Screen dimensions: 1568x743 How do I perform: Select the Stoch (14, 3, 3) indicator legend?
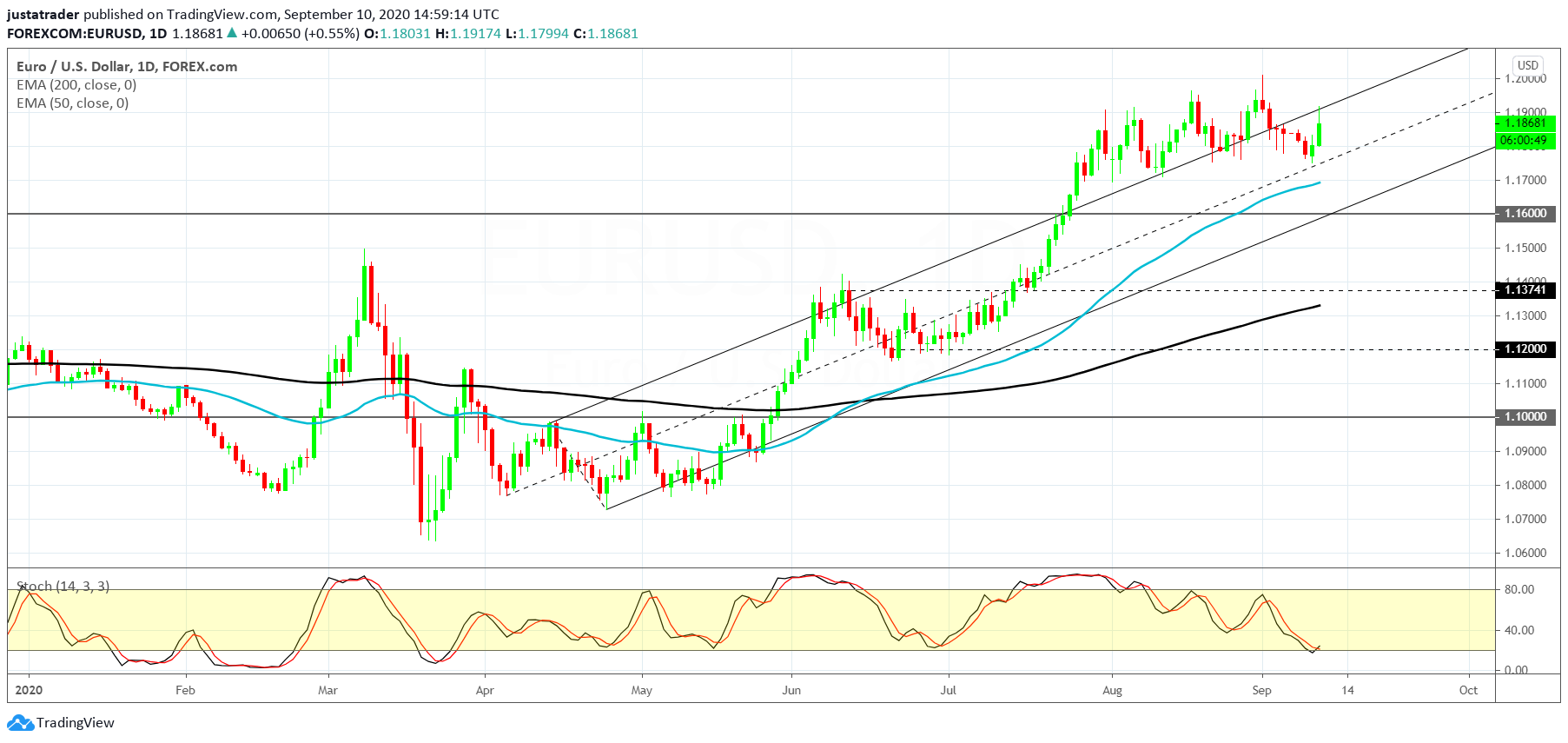click(63, 586)
